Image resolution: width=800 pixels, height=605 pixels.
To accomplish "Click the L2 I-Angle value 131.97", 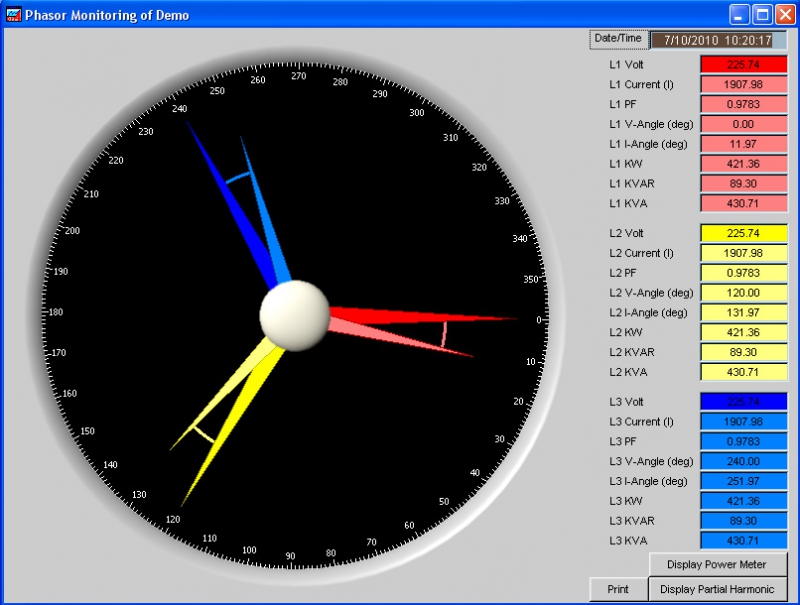I will click(743, 313).
